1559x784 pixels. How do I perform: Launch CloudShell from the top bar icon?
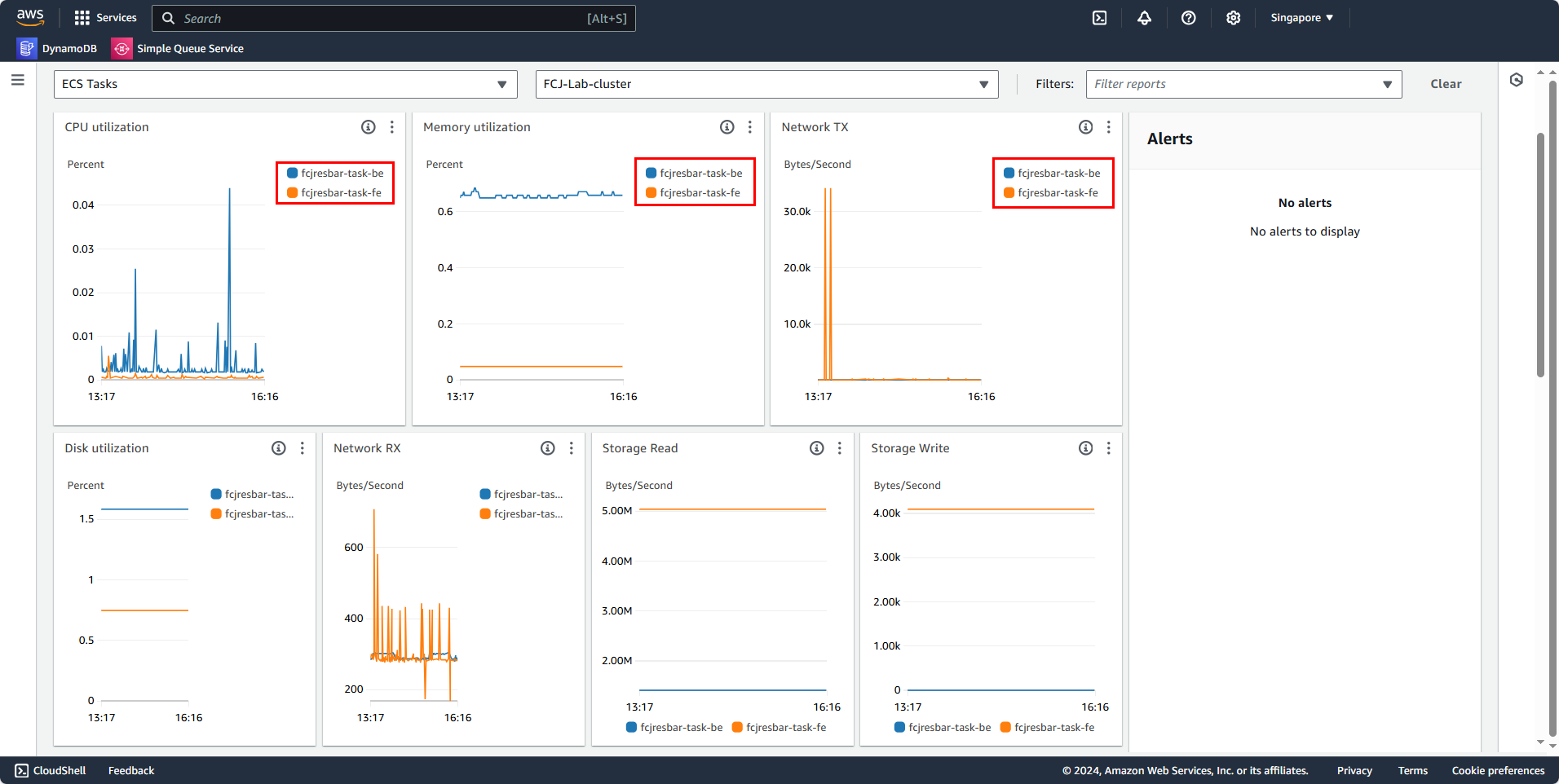[1100, 18]
